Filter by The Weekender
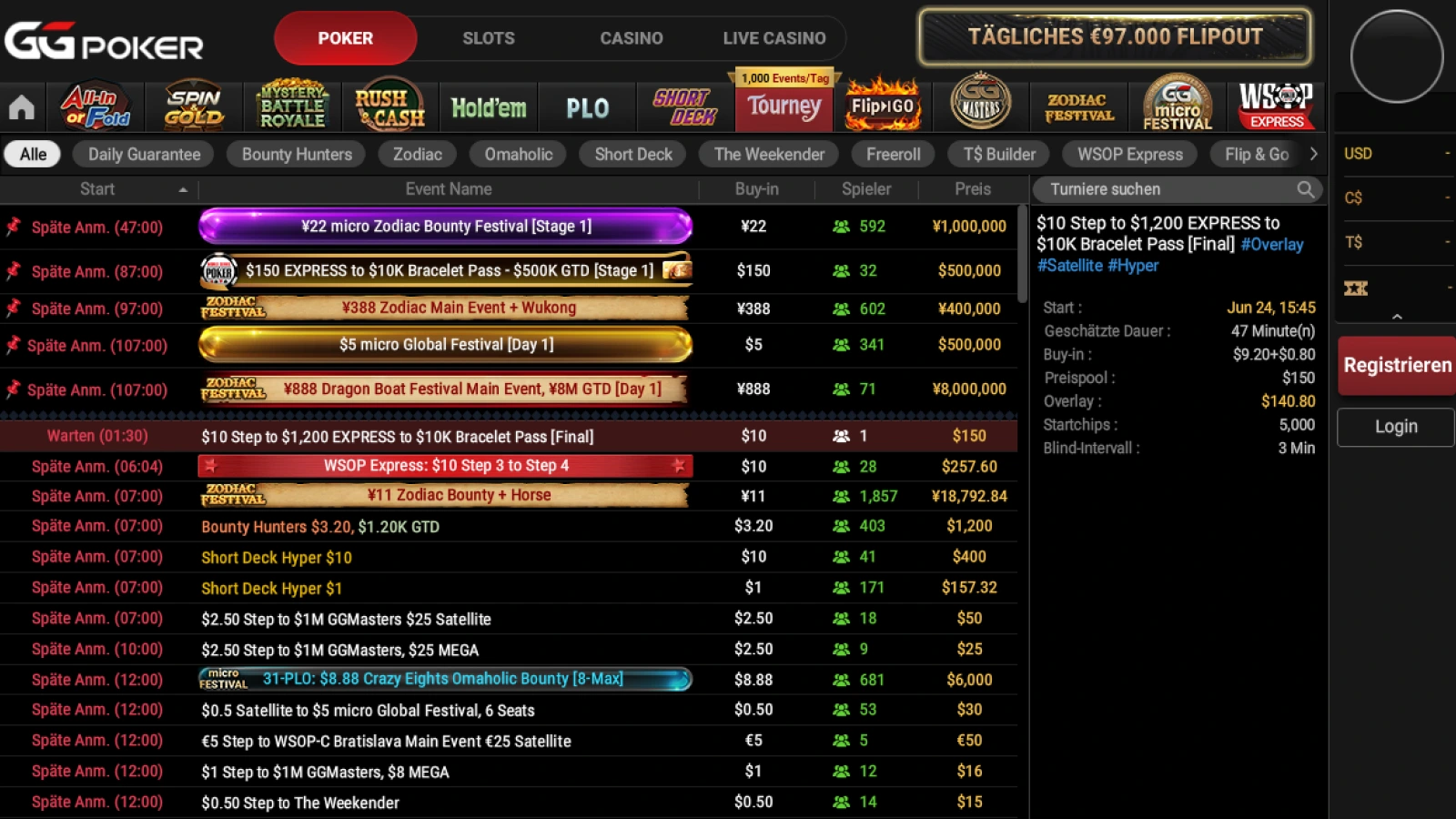Screen dimensions: 1456x819 click(x=769, y=154)
